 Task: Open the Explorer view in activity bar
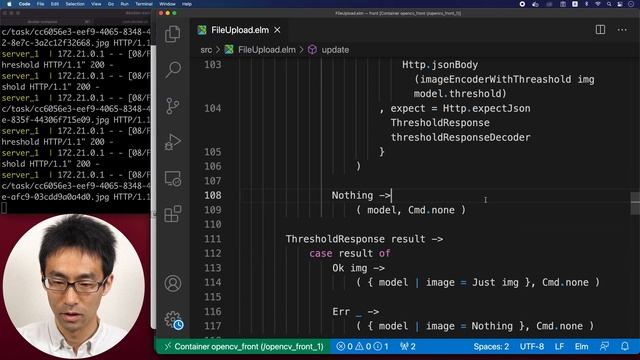point(173,34)
